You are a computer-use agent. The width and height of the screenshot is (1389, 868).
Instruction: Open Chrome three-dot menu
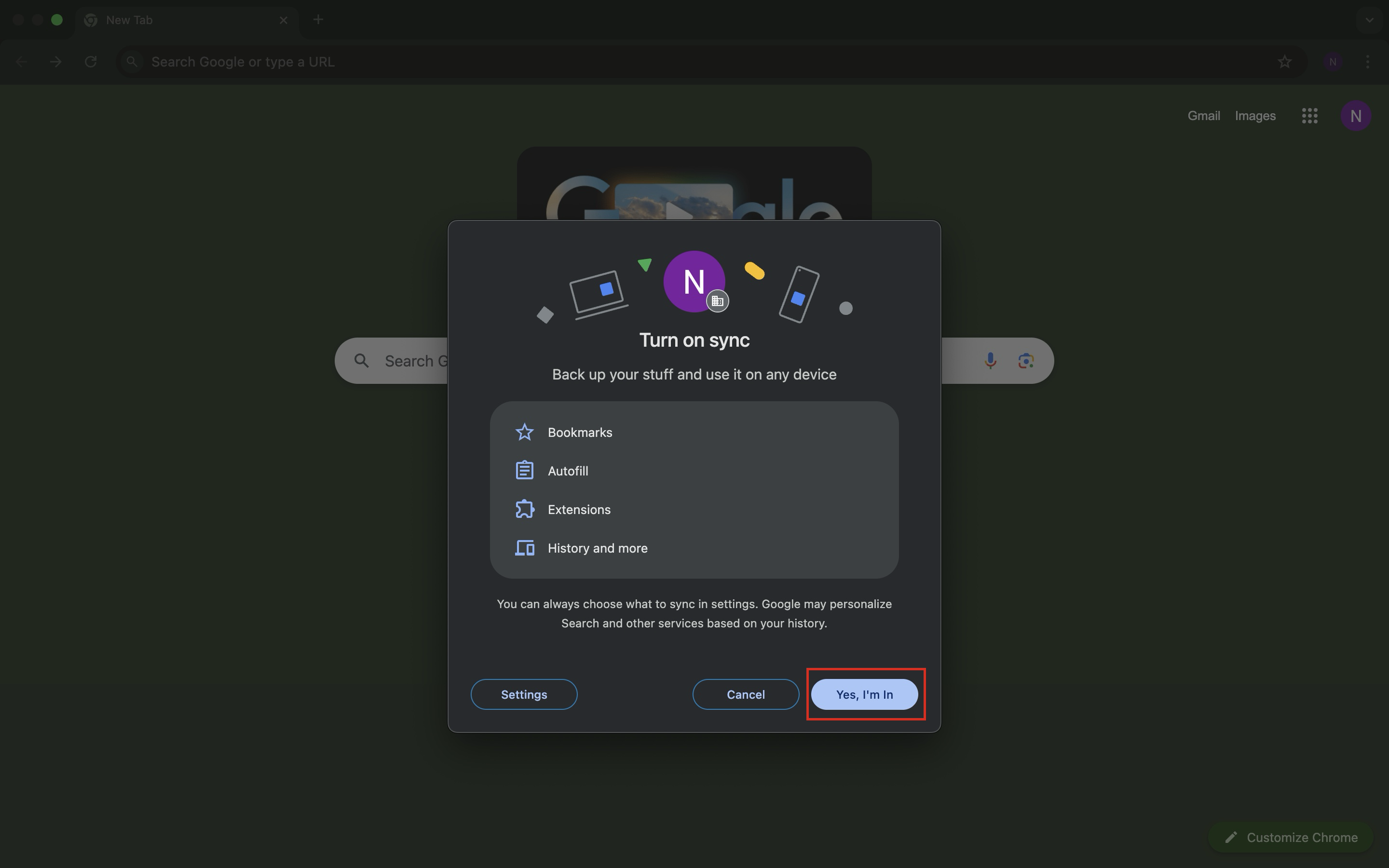(1367, 61)
